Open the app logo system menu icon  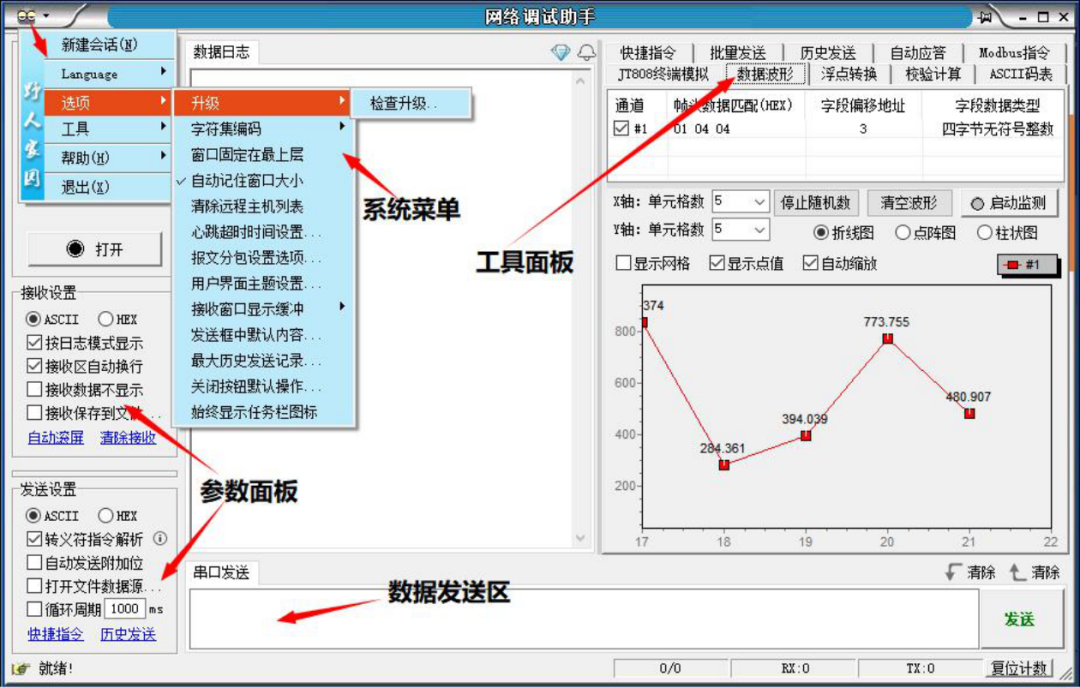[26, 15]
